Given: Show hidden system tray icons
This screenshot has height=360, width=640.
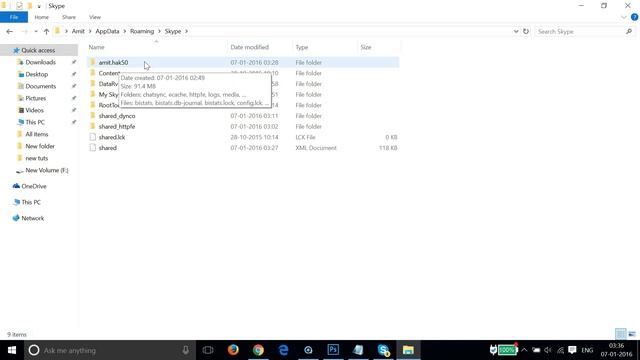Looking at the screenshot, I should (524, 350).
